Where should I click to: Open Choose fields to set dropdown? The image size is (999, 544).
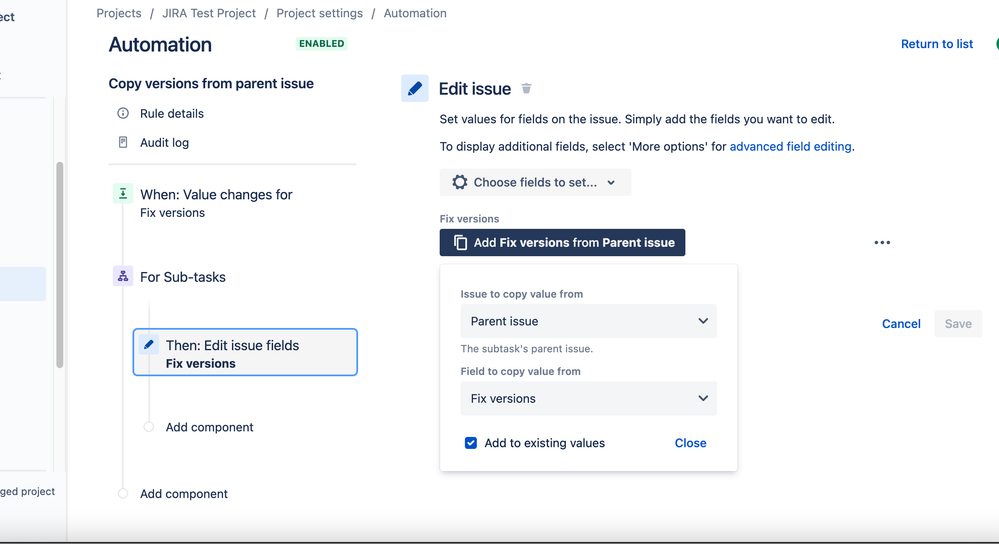[x=535, y=182]
